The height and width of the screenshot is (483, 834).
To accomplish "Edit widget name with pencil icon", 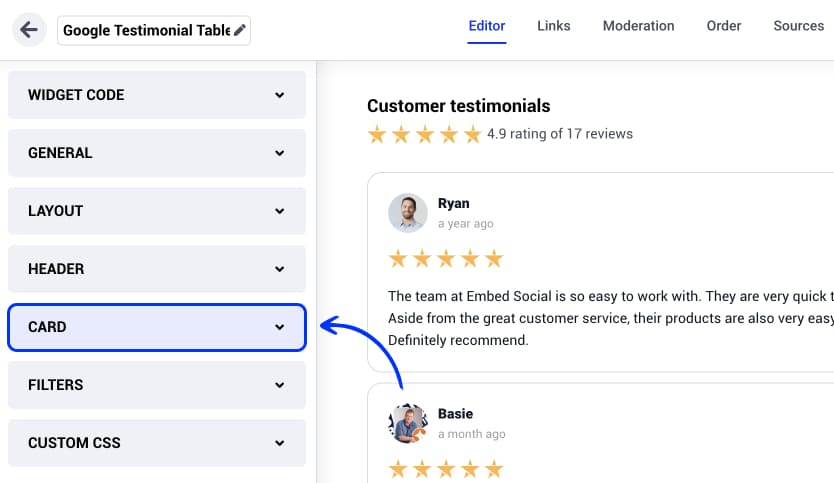I will 240,30.
